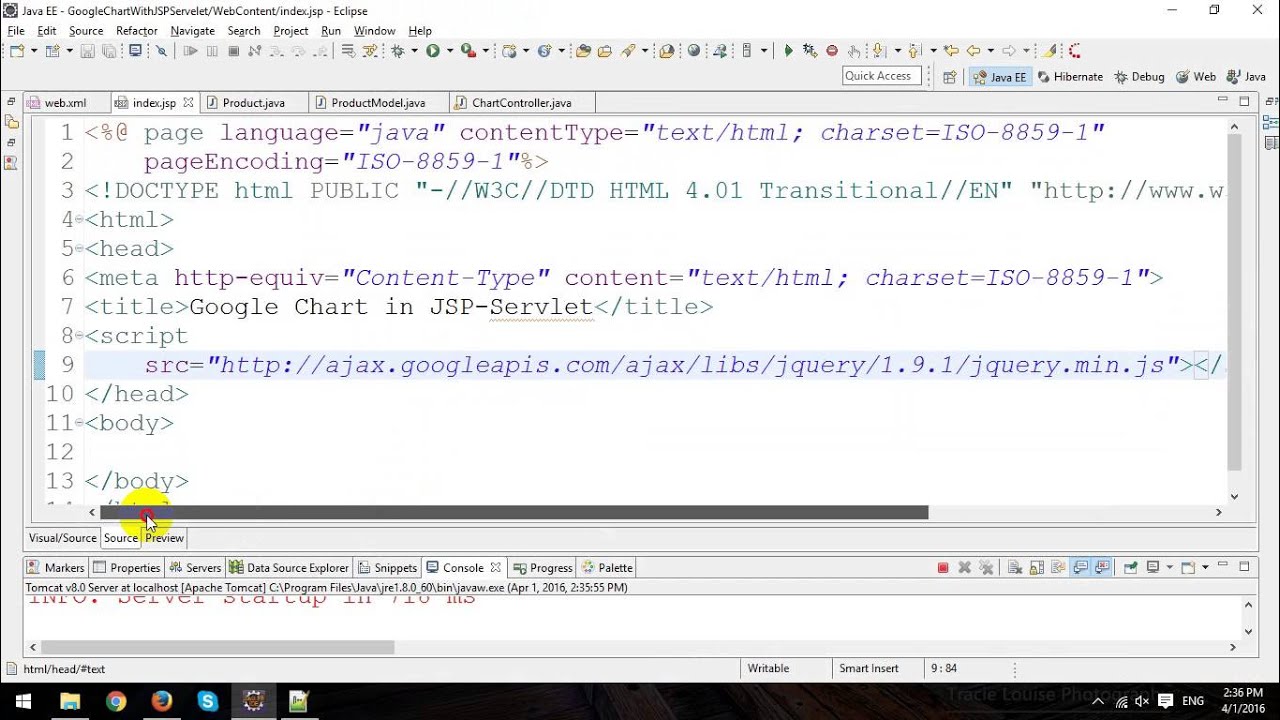The image size is (1280, 720).
Task: Open the Data Source Explorer tab
Action: click(x=289, y=568)
